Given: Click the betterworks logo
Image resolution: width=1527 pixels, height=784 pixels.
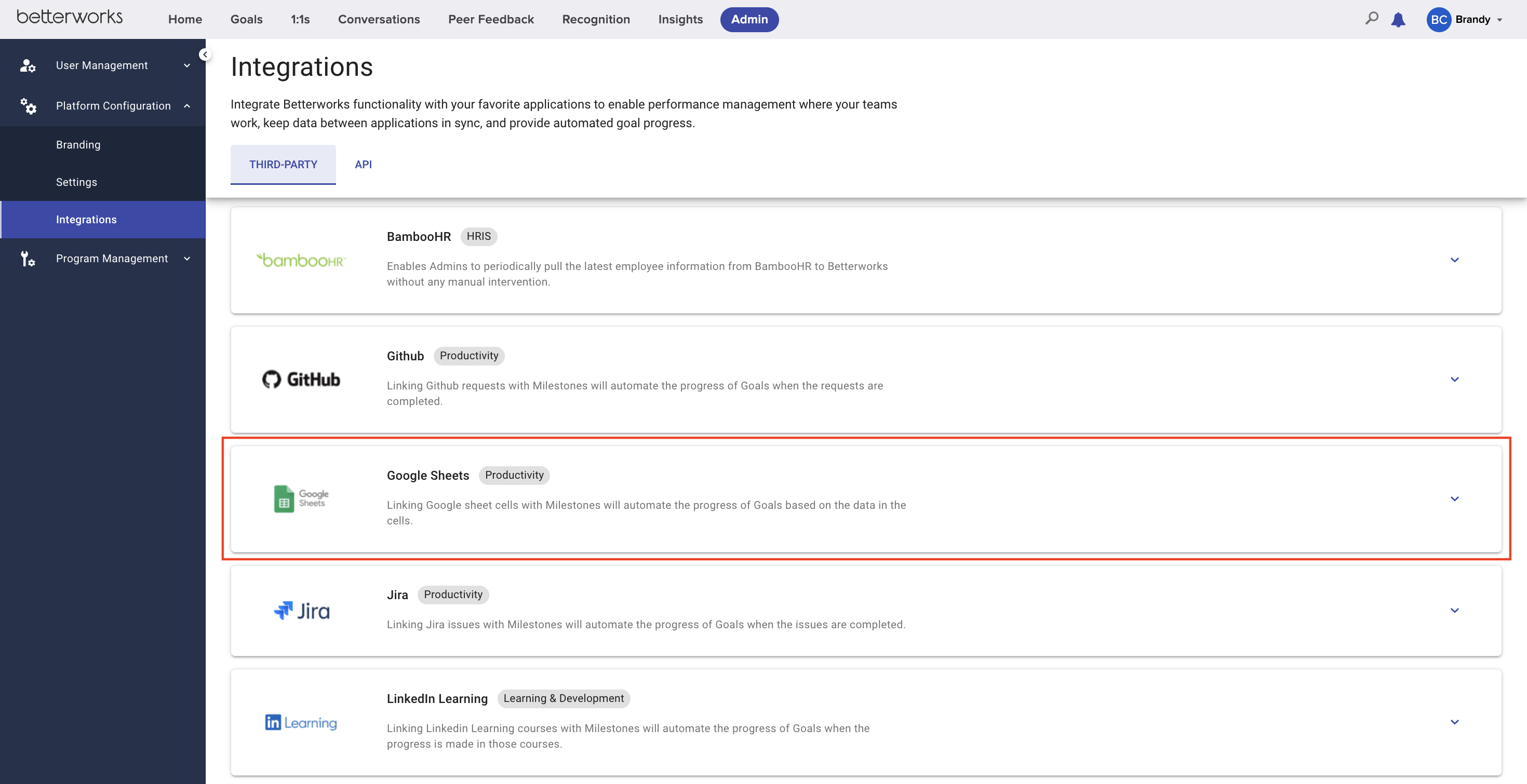Looking at the screenshot, I should [x=70, y=17].
